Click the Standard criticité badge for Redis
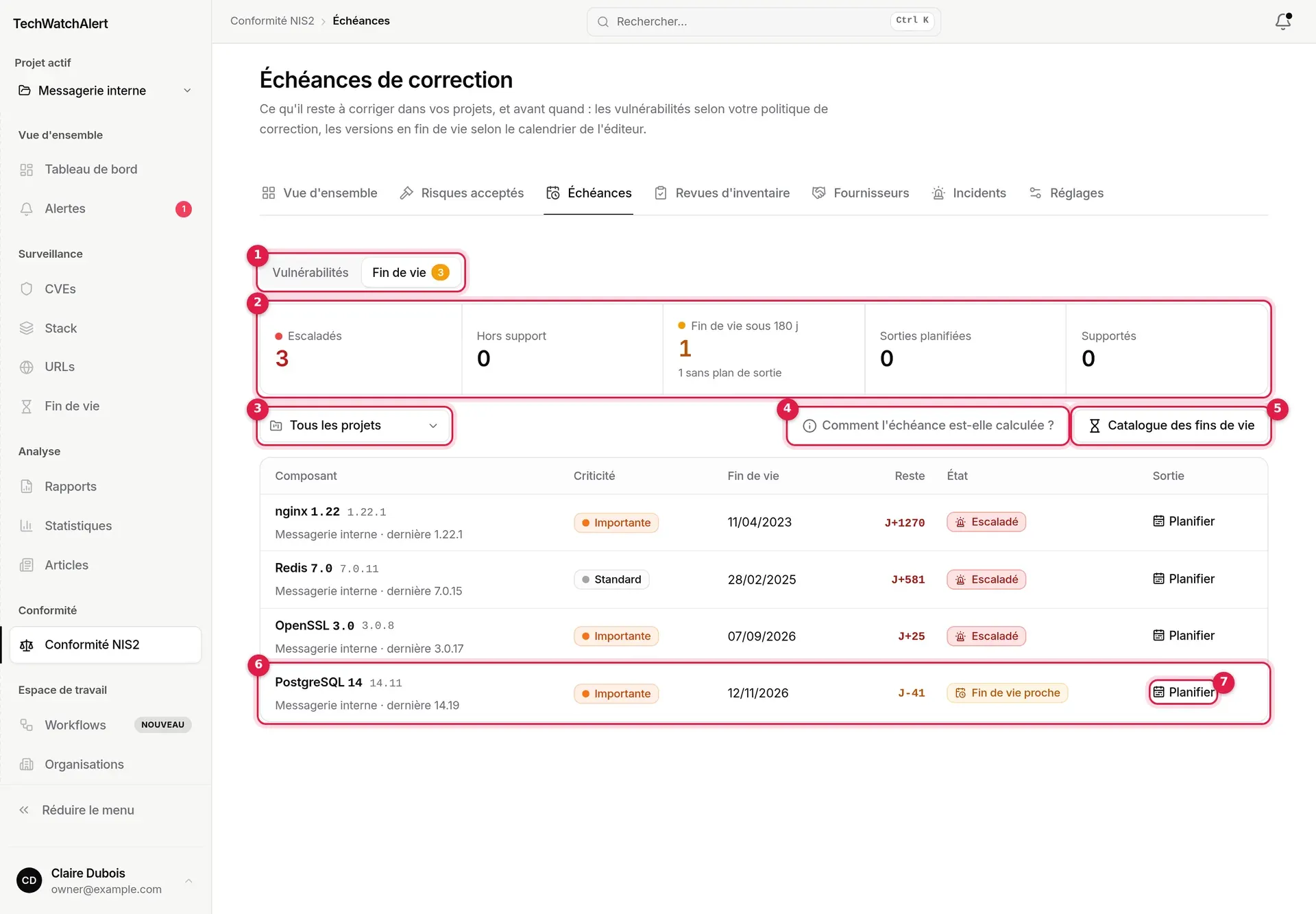The image size is (1316, 914). pyautogui.click(x=611, y=579)
